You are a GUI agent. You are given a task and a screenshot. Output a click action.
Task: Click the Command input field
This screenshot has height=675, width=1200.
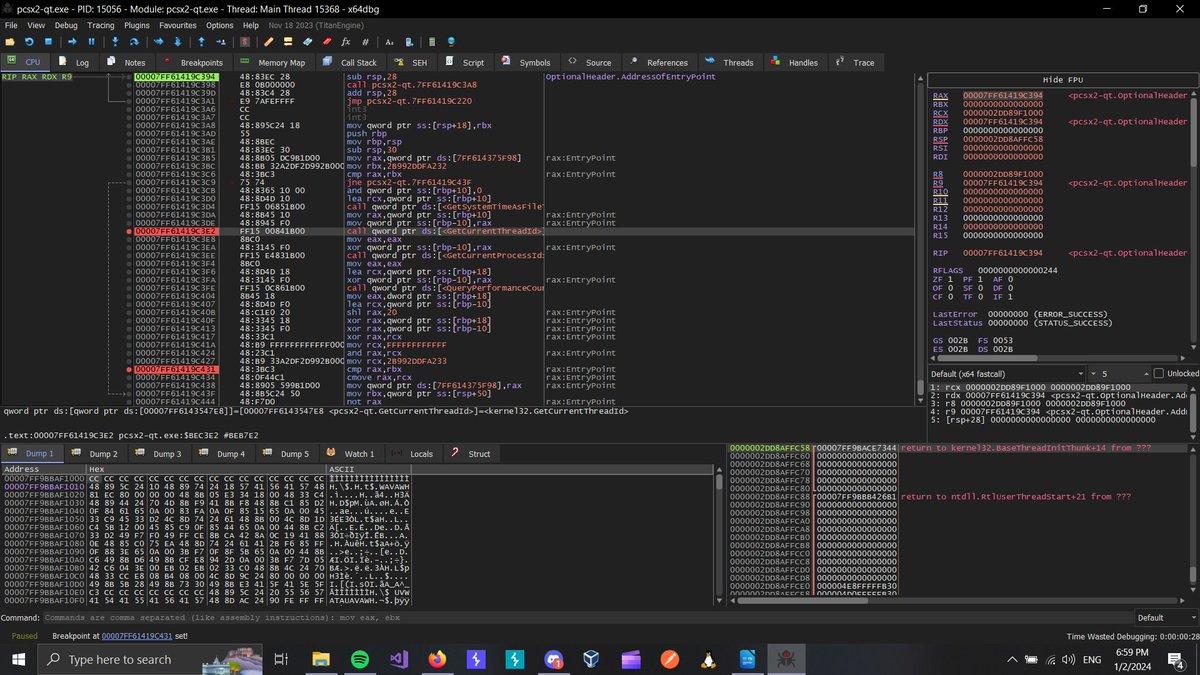point(590,617)
